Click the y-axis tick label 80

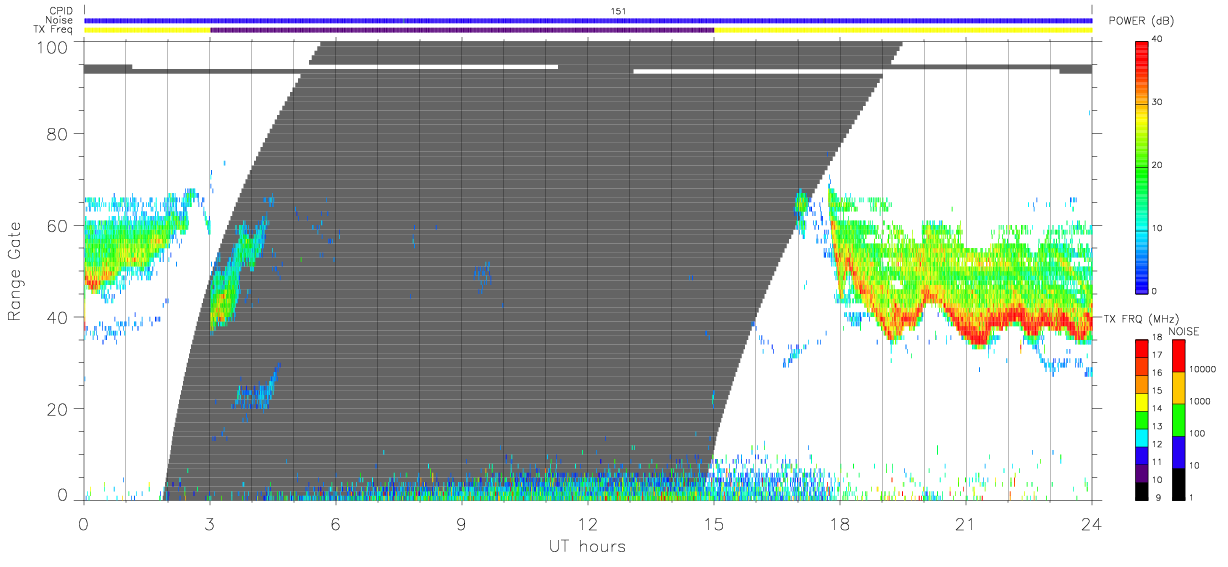(x=57, y=134)
